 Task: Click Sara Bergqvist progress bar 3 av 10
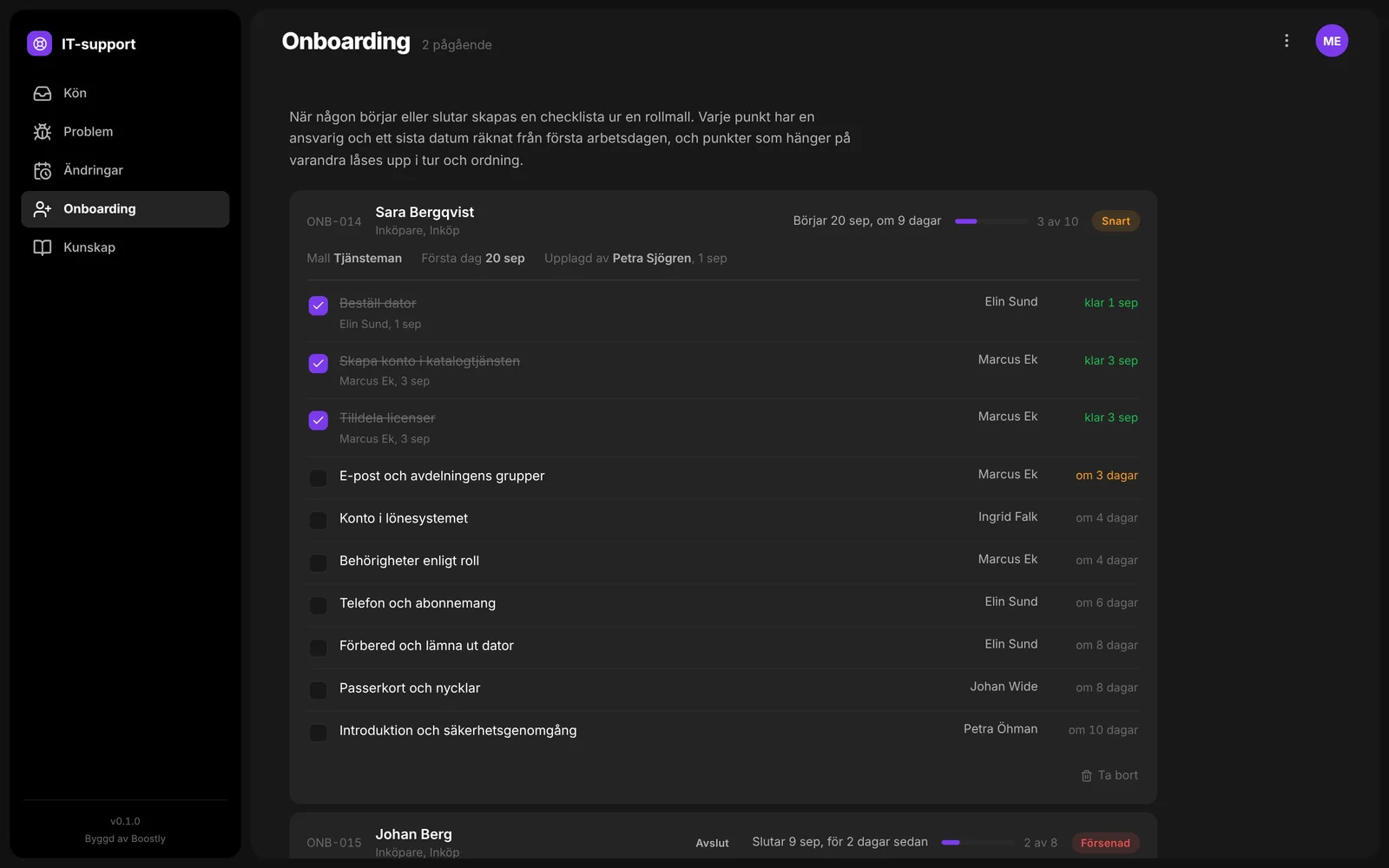pos(991,221)
